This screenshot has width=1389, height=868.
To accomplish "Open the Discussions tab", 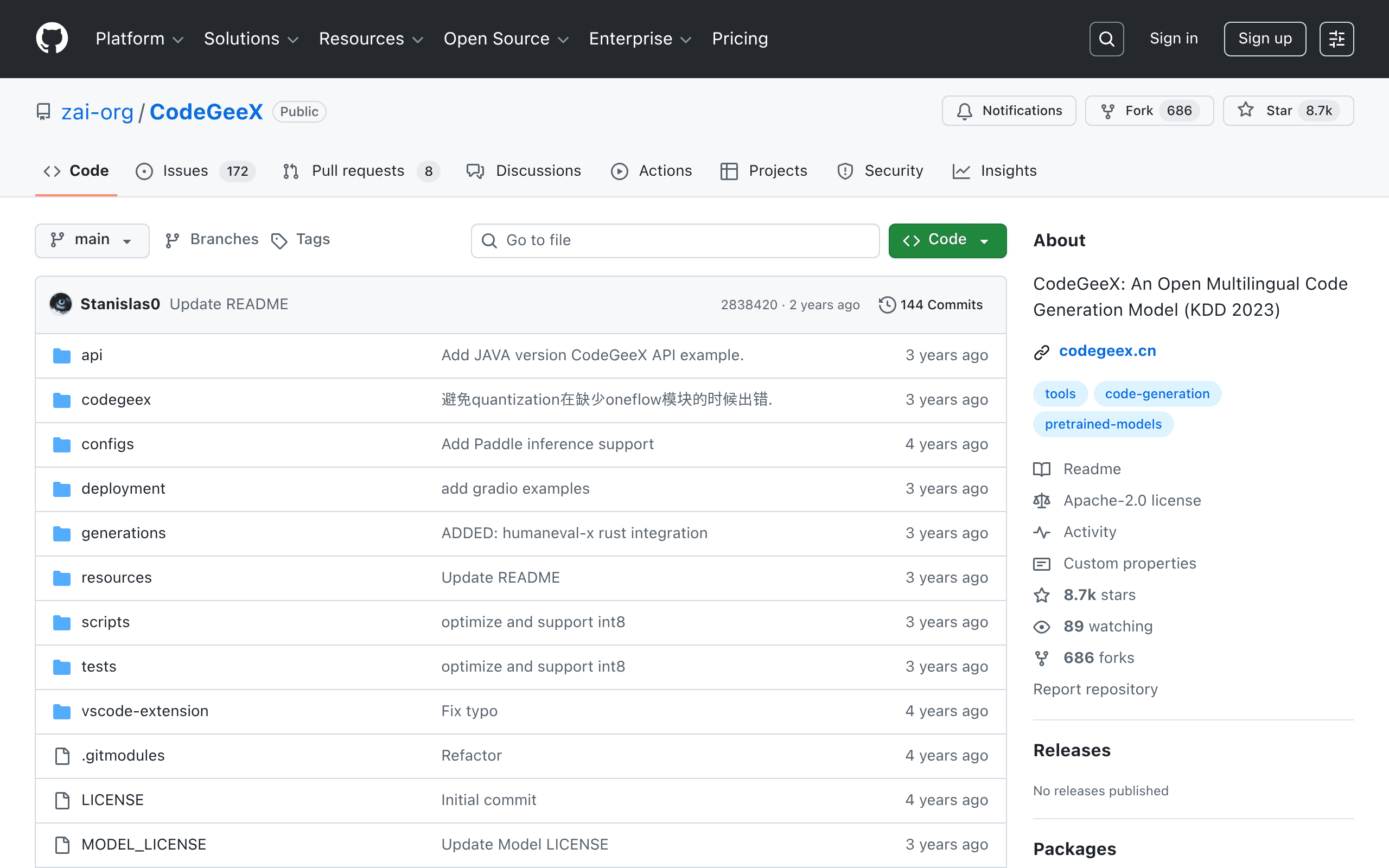I will tap(524, 171).
